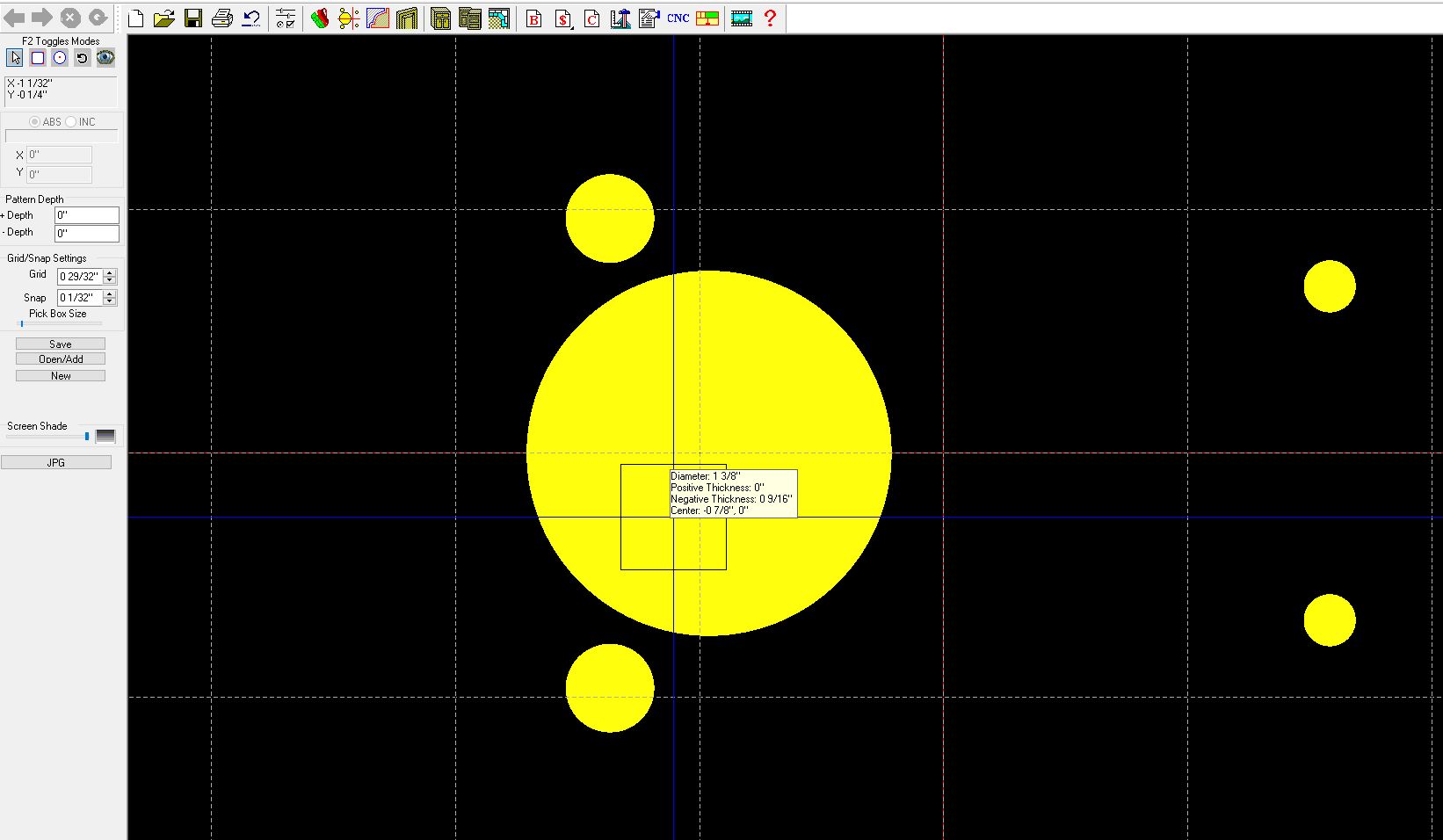Select the INC radio button

pos(71,122)
